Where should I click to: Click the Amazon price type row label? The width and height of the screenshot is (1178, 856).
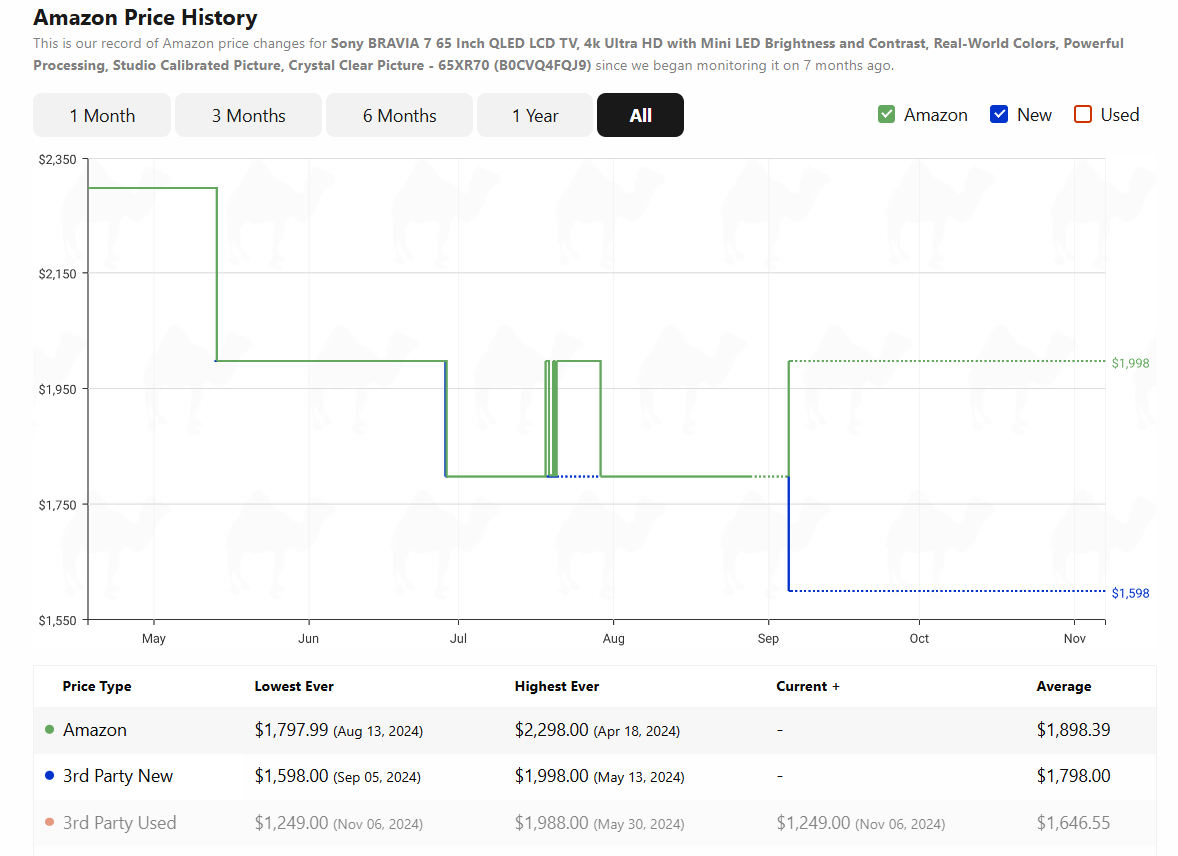click(x=95, y=730)
